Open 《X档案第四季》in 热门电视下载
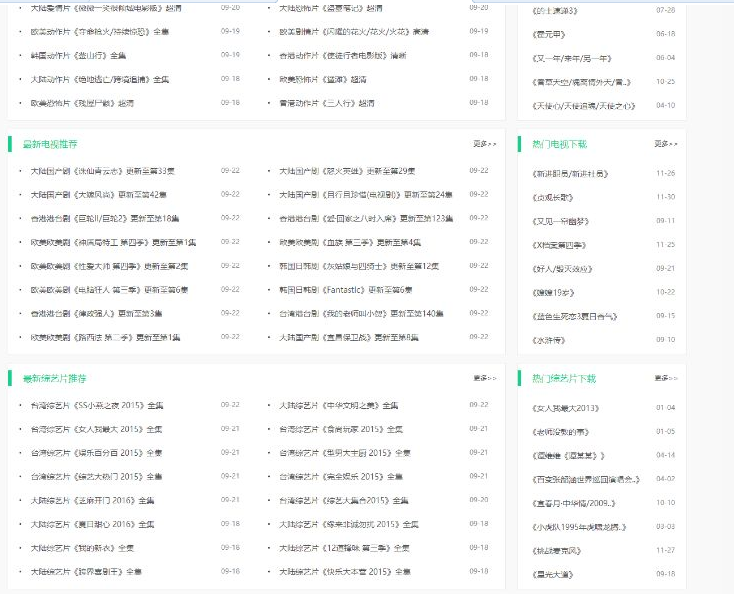This screenshot has width=734, height=594. pyautogui.click(x=559, y=245)
